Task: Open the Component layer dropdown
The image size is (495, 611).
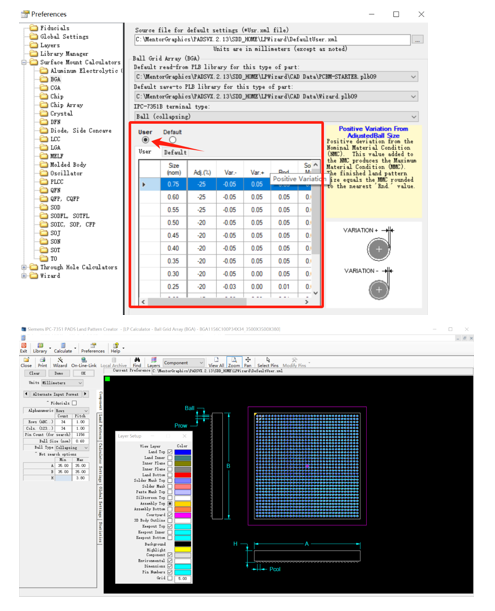Action: (183, 362)
